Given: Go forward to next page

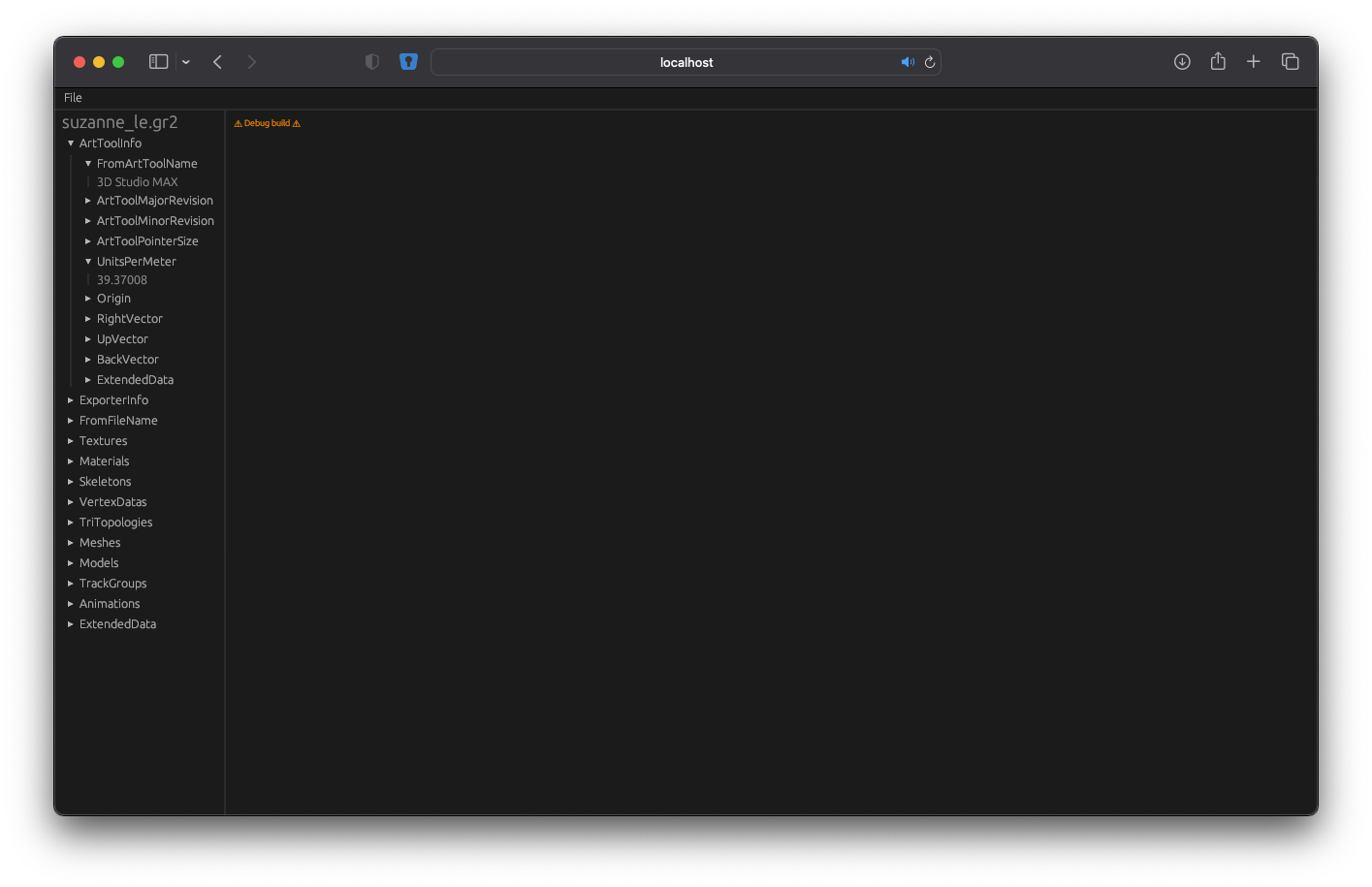Looking at the screenshot, I should [x=252, y=62].
